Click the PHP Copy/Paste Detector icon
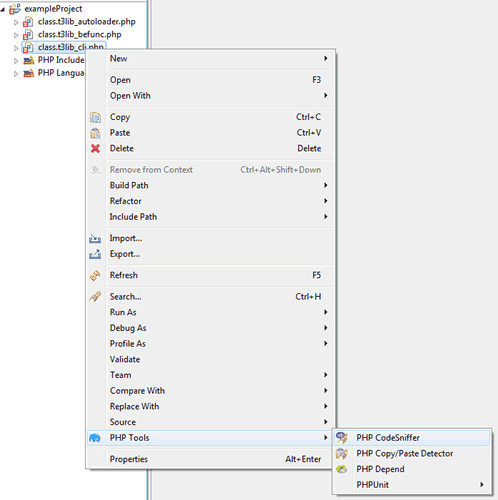498x500 pixels. coord(342,453)
